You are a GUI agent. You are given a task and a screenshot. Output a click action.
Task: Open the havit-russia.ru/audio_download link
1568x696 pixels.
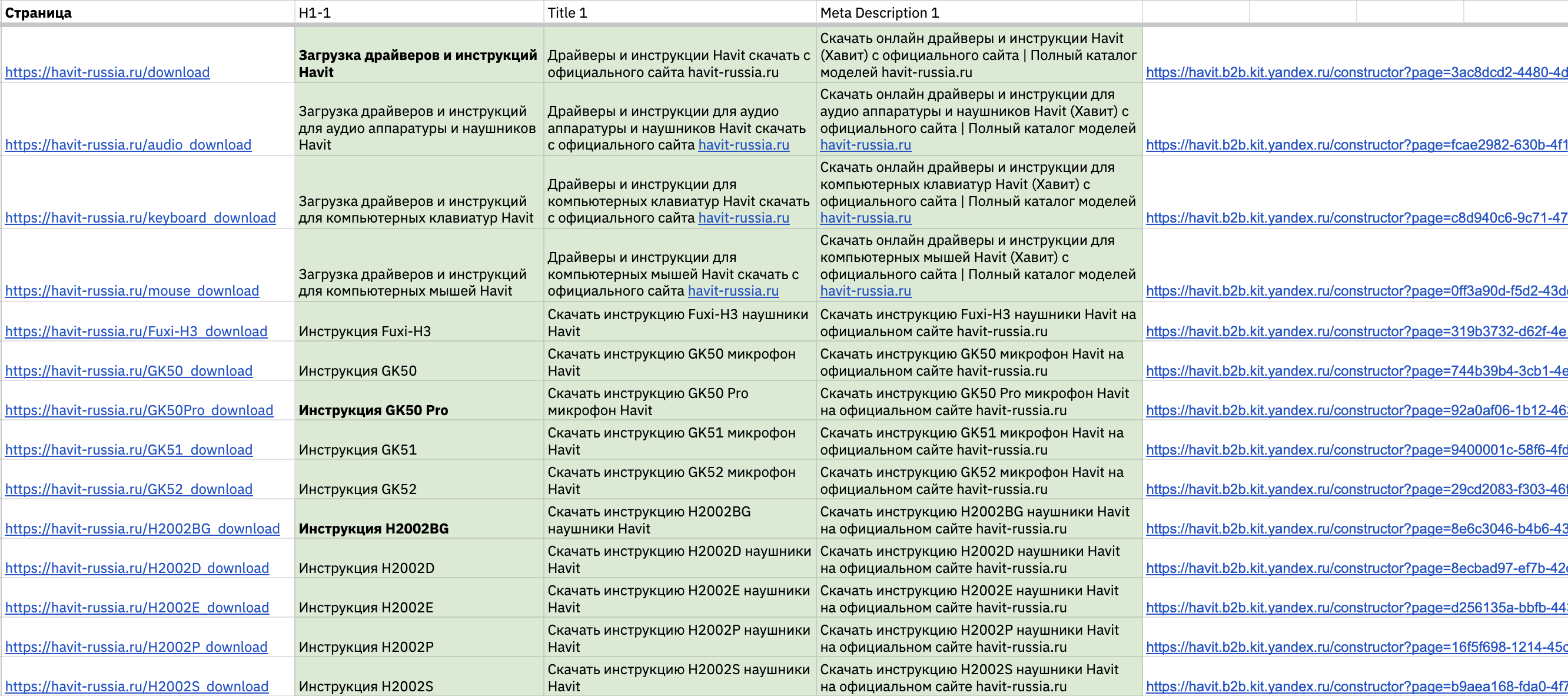128,144
